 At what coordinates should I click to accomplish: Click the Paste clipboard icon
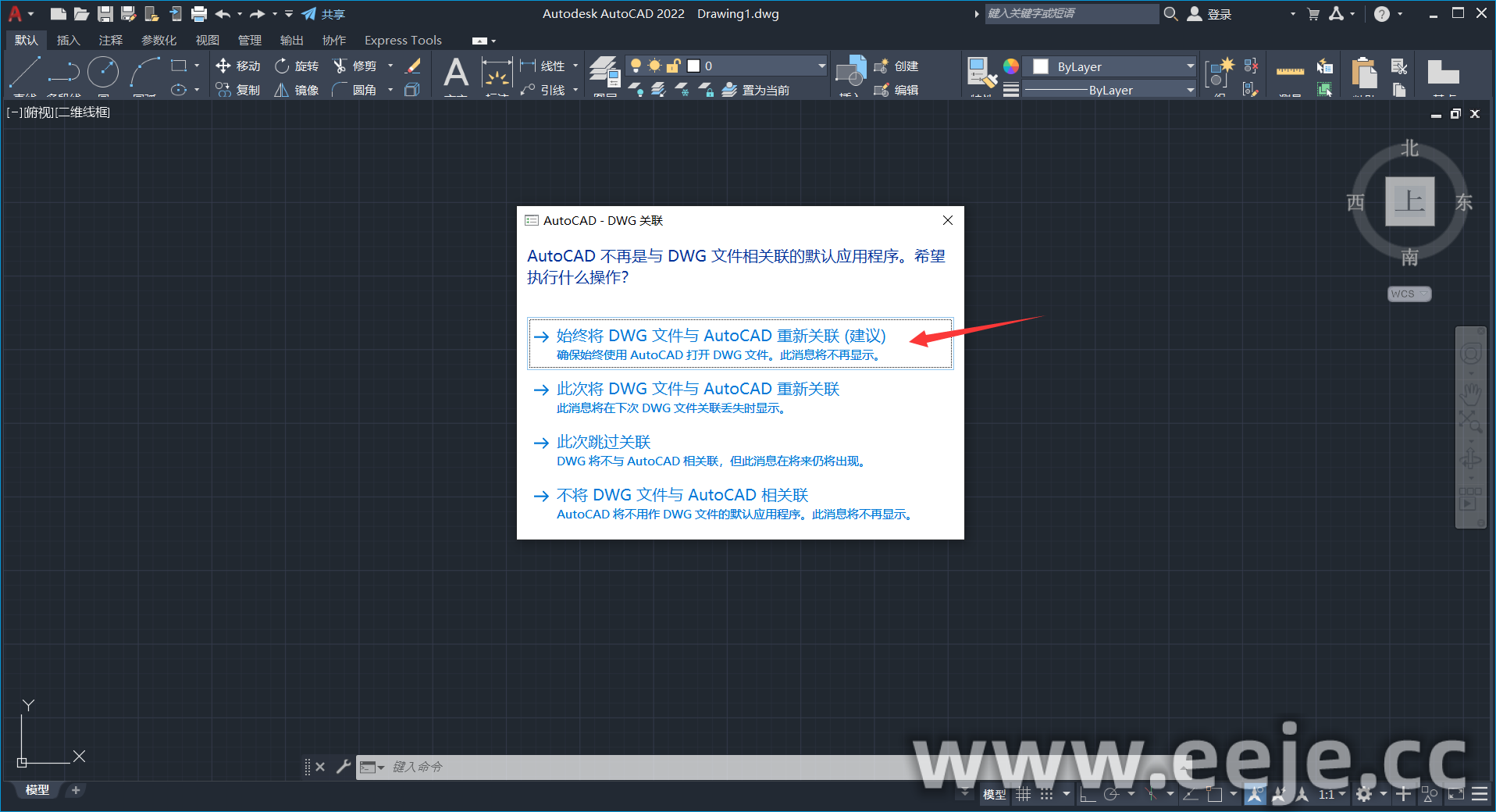pyautogui.click(x=1363, y=73)
